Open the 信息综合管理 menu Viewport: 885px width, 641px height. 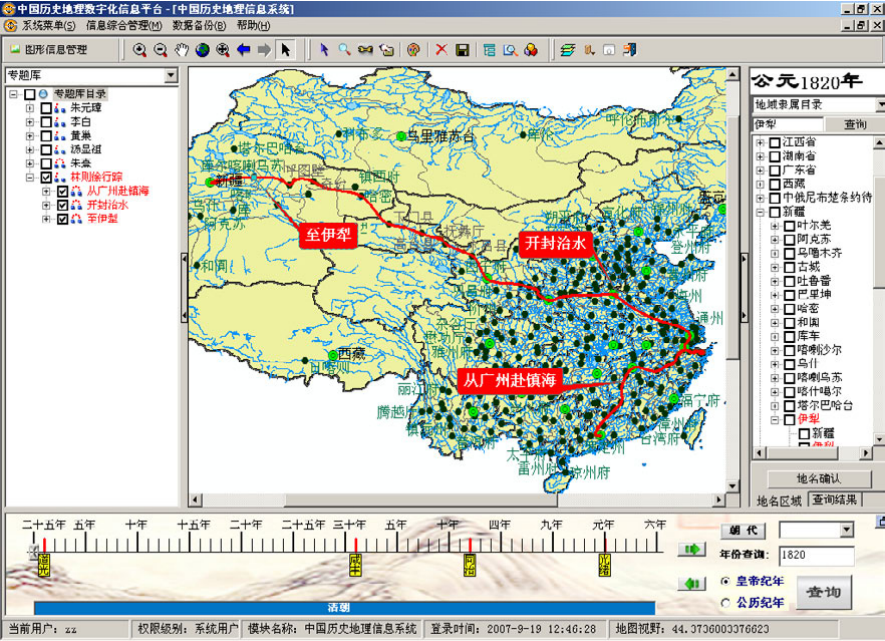(x=124, y=25)
